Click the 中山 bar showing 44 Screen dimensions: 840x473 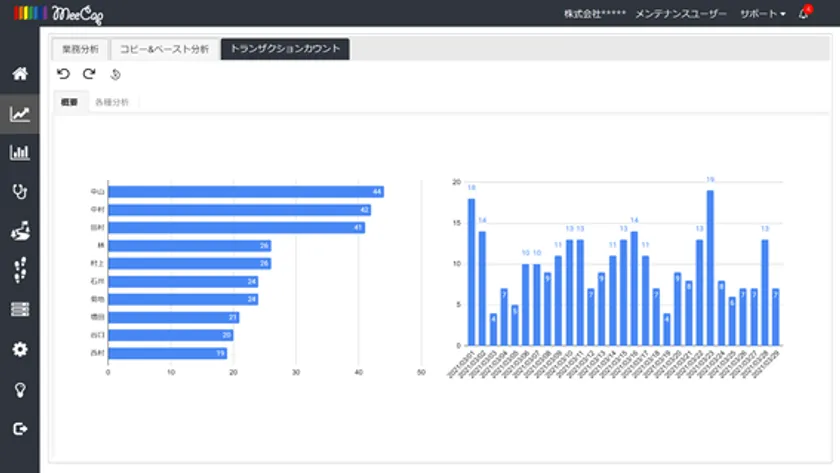click(245, 191)
